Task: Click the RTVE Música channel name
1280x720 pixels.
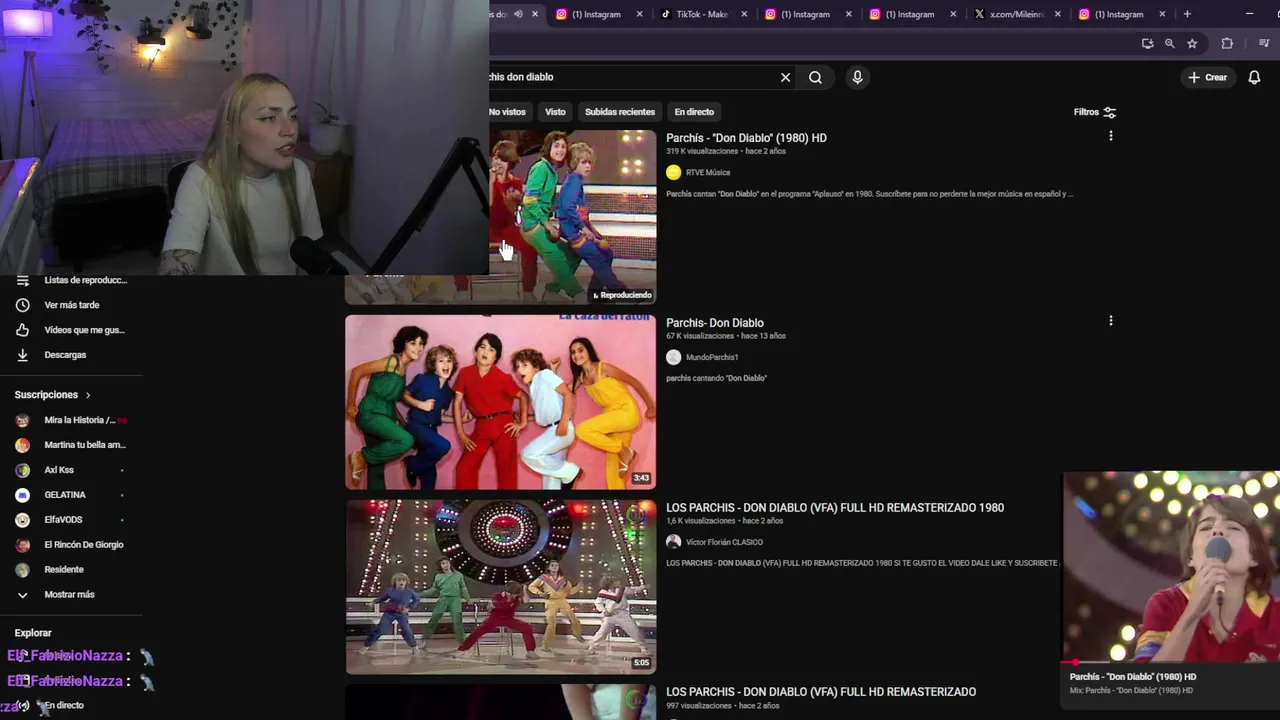Action: pos(708,172)
